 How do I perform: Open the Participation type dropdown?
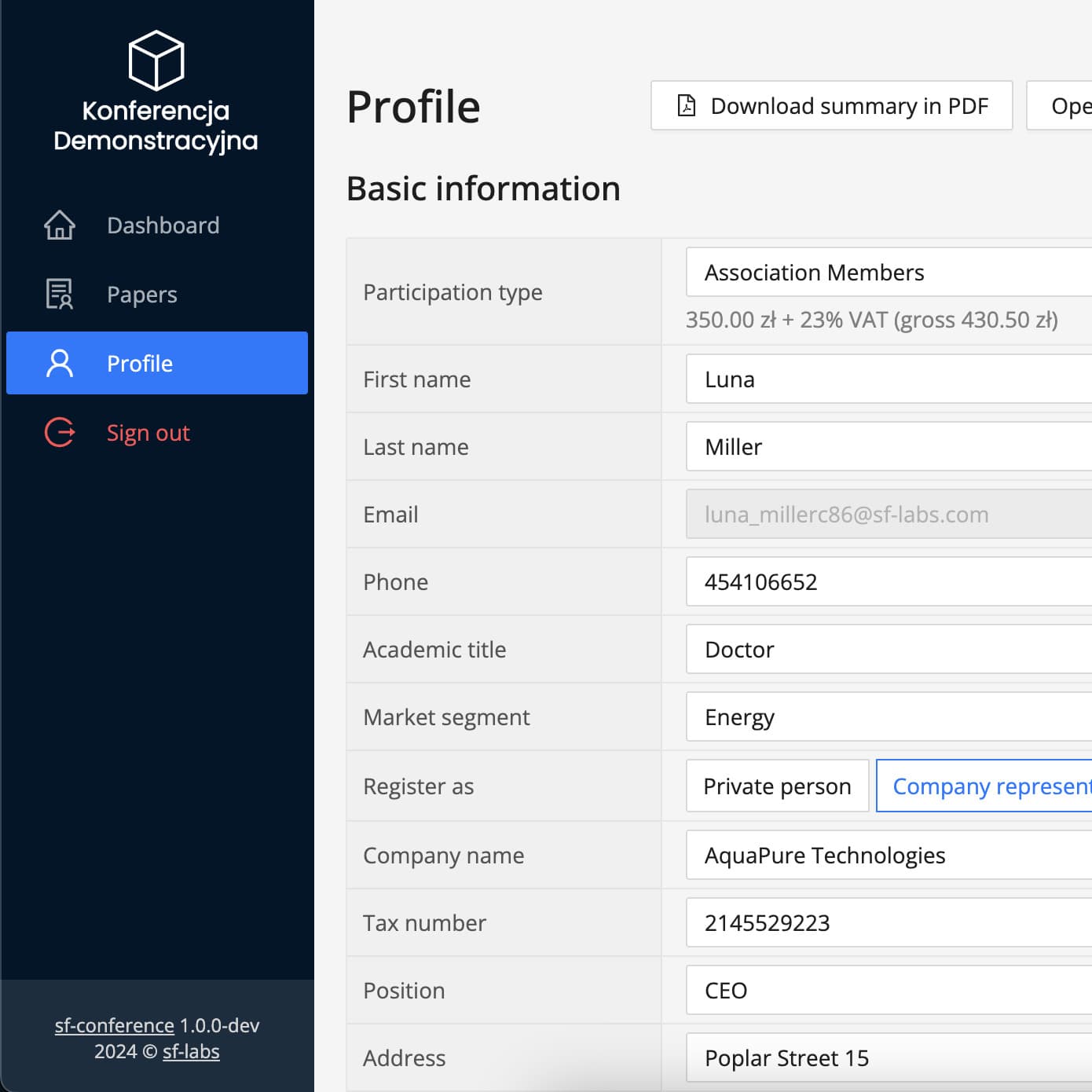(889, 273)
